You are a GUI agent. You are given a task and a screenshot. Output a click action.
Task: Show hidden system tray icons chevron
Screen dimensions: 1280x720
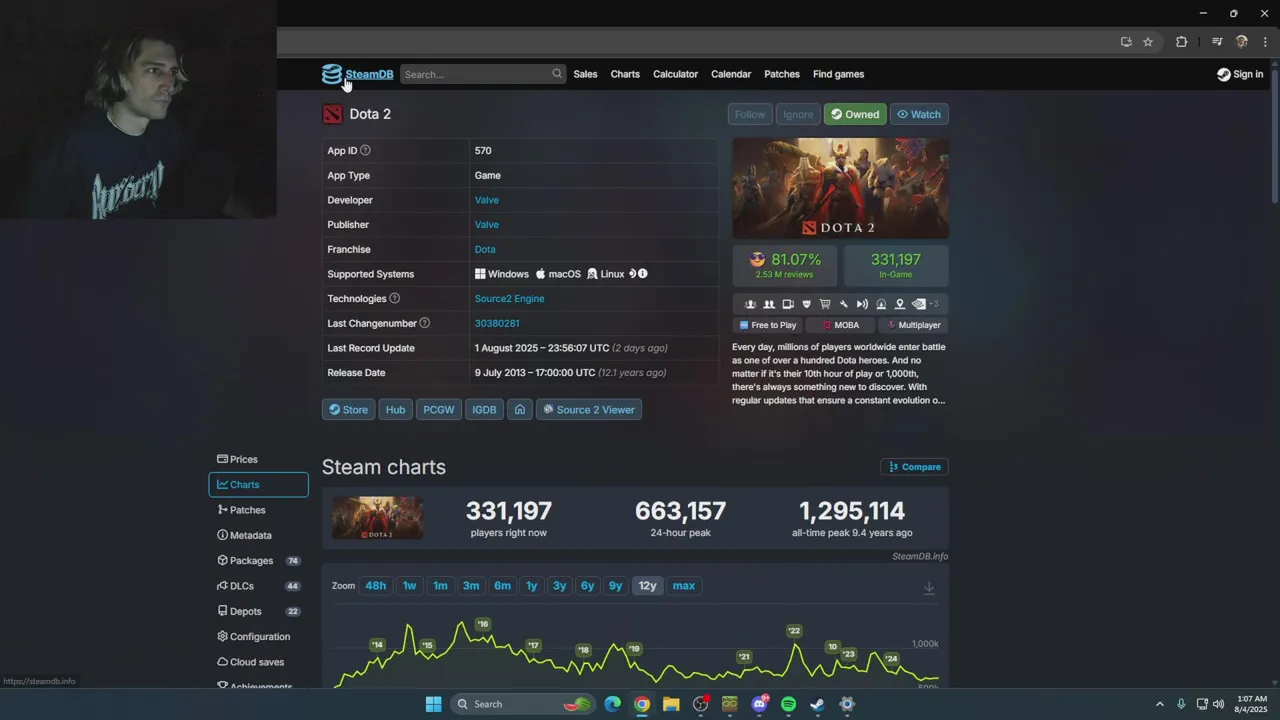(1160, 704)
